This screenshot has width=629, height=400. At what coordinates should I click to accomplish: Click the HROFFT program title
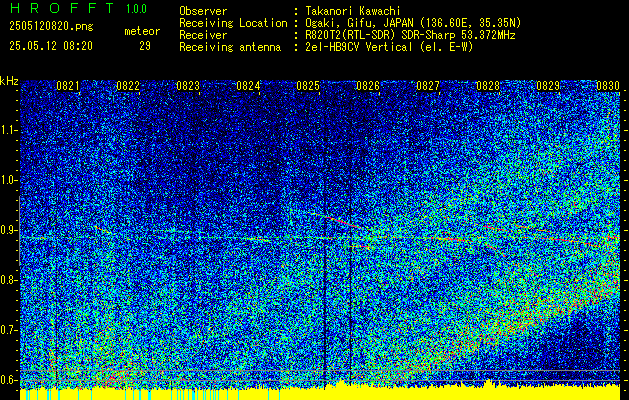click(x=62, y=8)
